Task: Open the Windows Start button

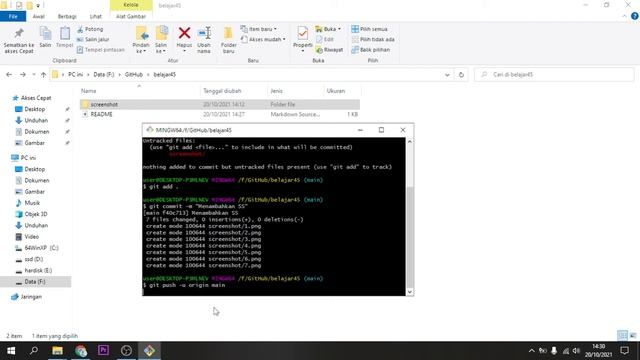Action: click(11, 351)
